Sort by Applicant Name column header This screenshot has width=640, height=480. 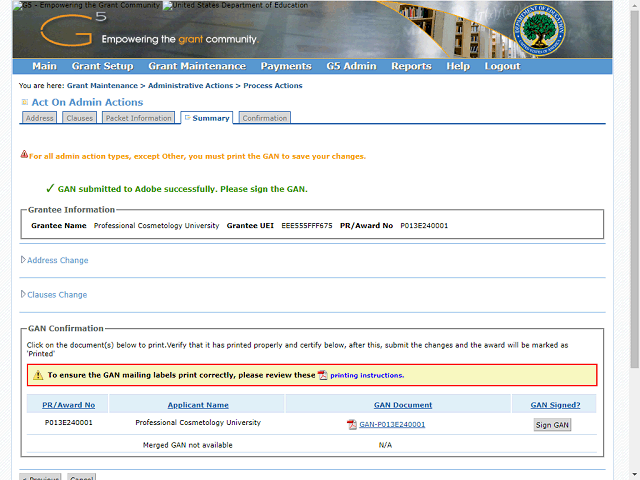pos(198,405)
